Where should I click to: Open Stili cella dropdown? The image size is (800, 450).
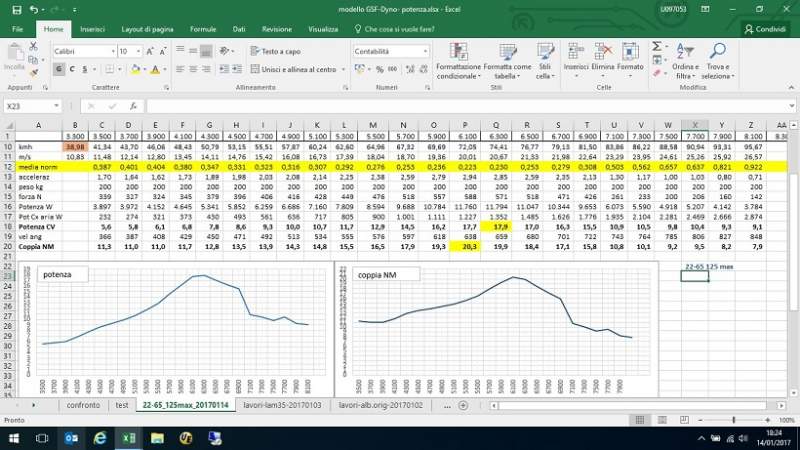545,62
